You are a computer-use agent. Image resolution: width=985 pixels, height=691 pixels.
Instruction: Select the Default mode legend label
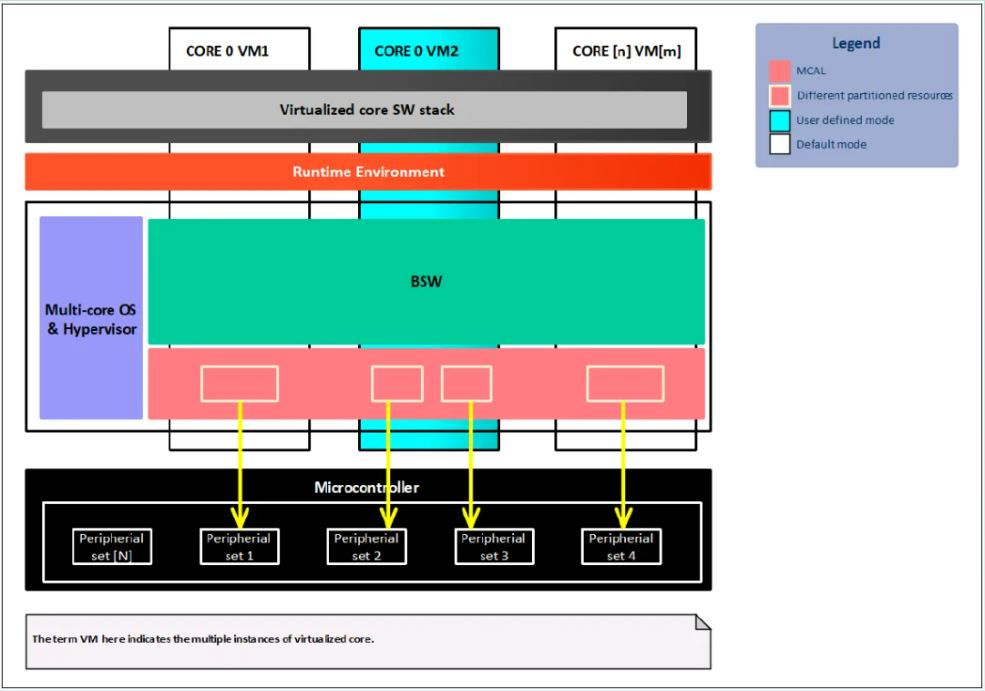coord(831,144)
